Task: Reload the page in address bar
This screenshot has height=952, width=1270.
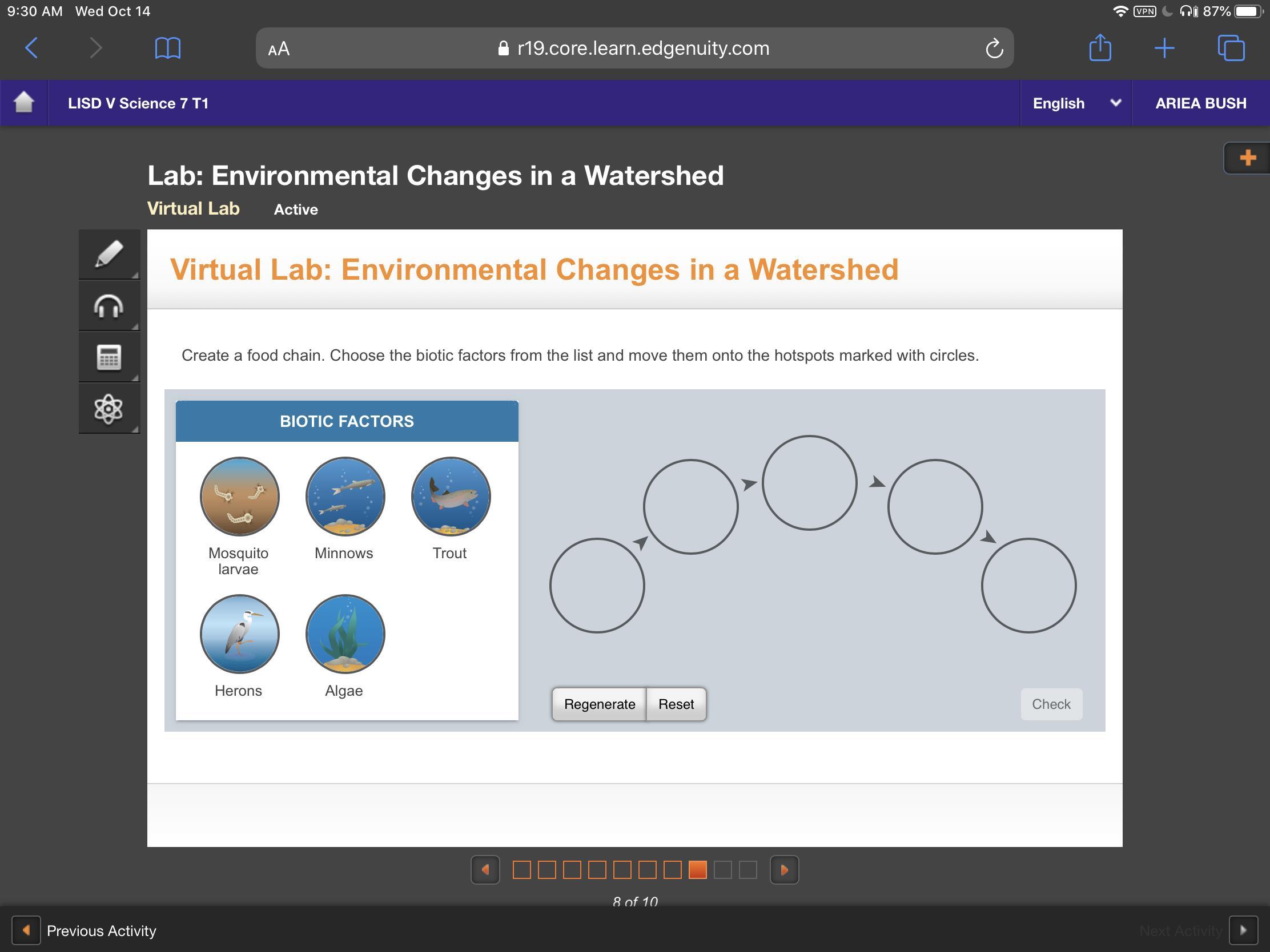Action: [x=994, y=49]
